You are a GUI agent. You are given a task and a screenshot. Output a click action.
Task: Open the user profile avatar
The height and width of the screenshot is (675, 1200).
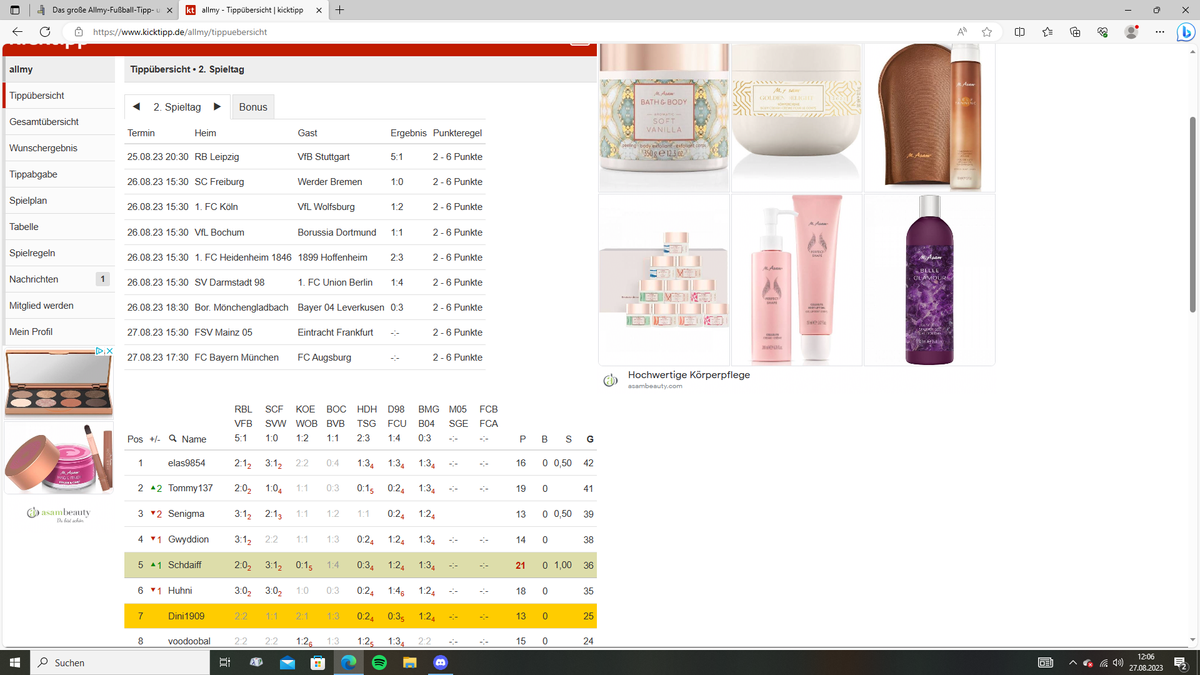click(x=1131, y=32)
